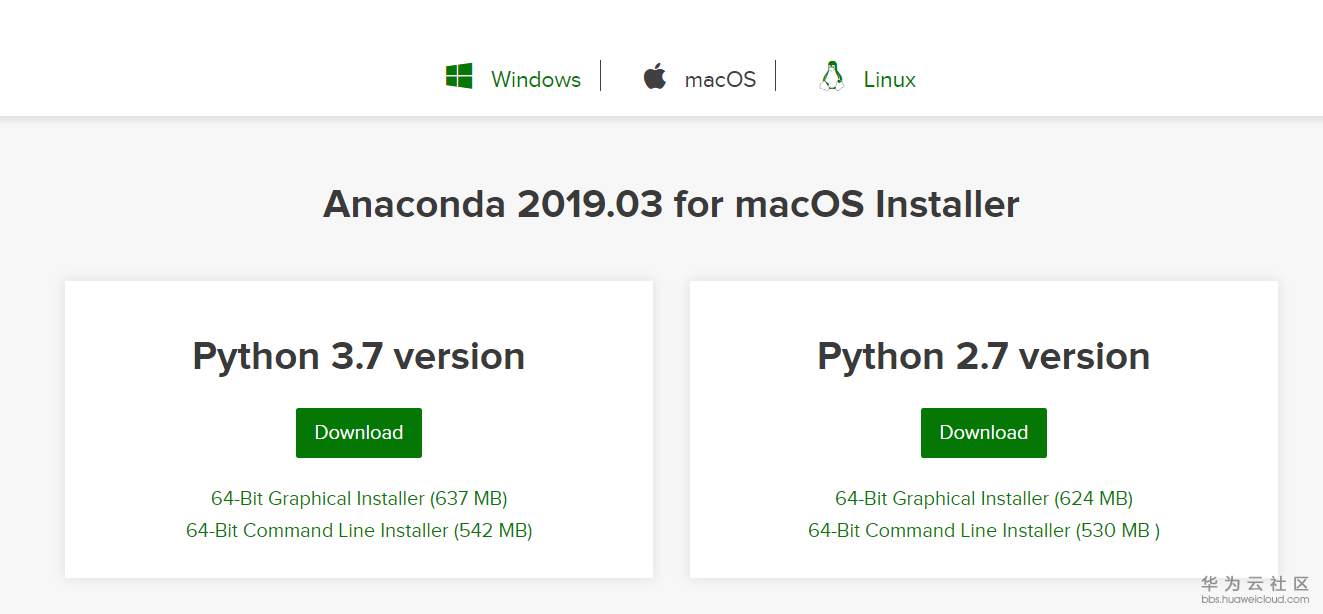The height and width of the screenshot is (614, 1323).
Task: Click the Anaconda 2019.03 for macOS Installer heading
Action: [671, 205]
